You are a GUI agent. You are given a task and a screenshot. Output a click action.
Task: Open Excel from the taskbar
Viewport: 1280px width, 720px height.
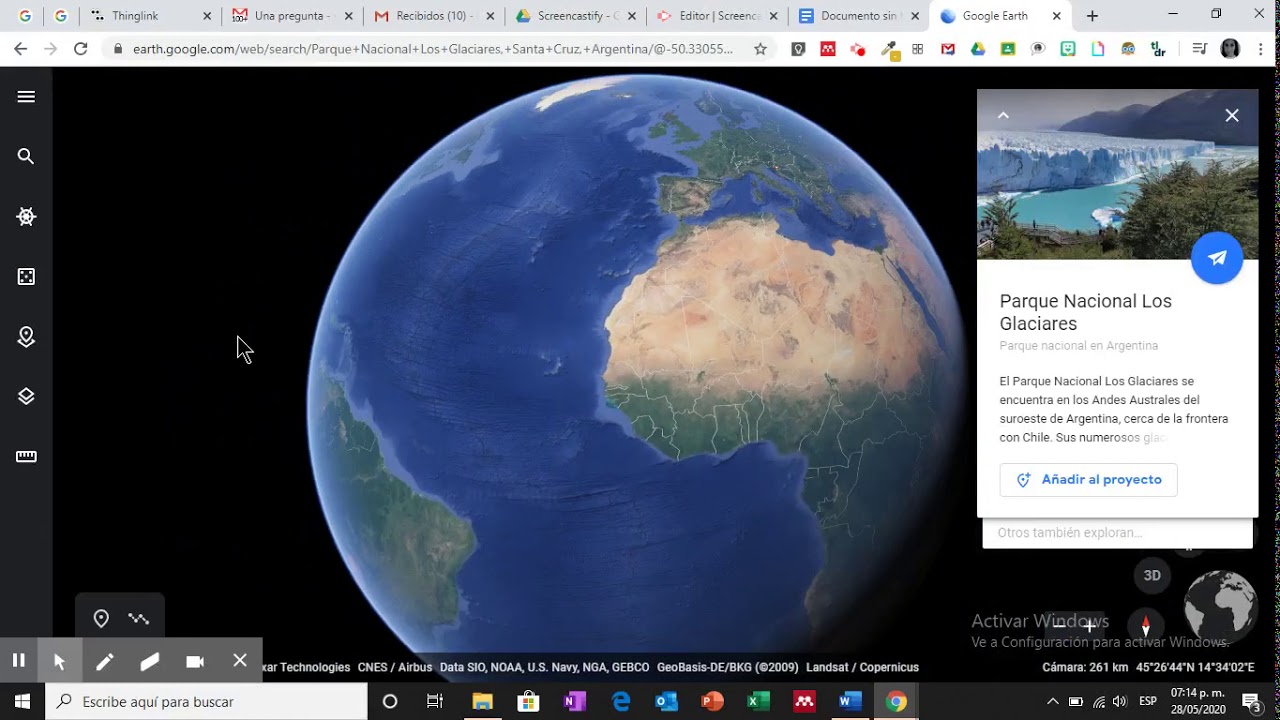[x=758, y=702]
